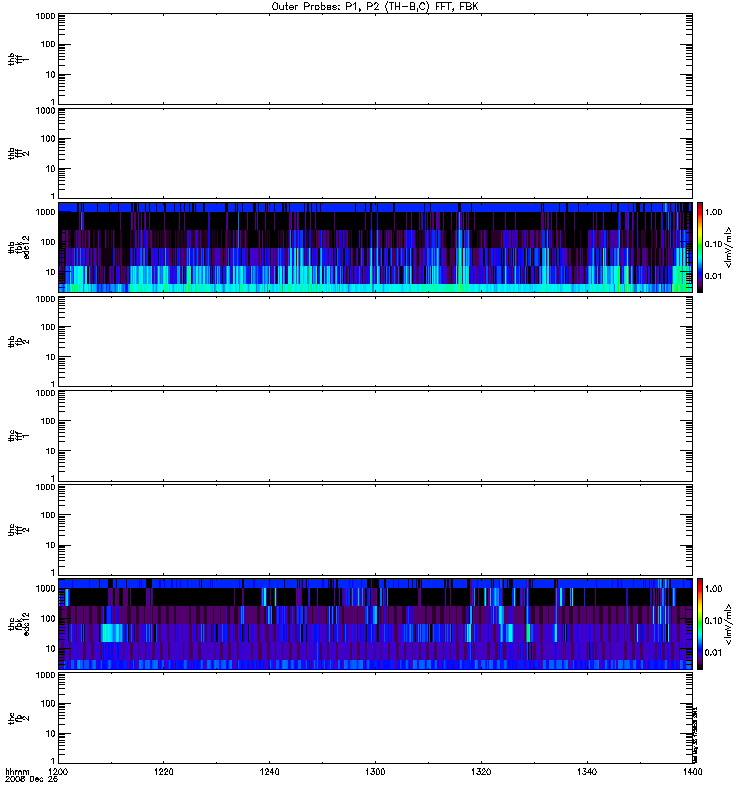Click the '2008 Dec 26' date label
Image resolution: width=750 pixels, height=800 pixels.
point(32,780)
